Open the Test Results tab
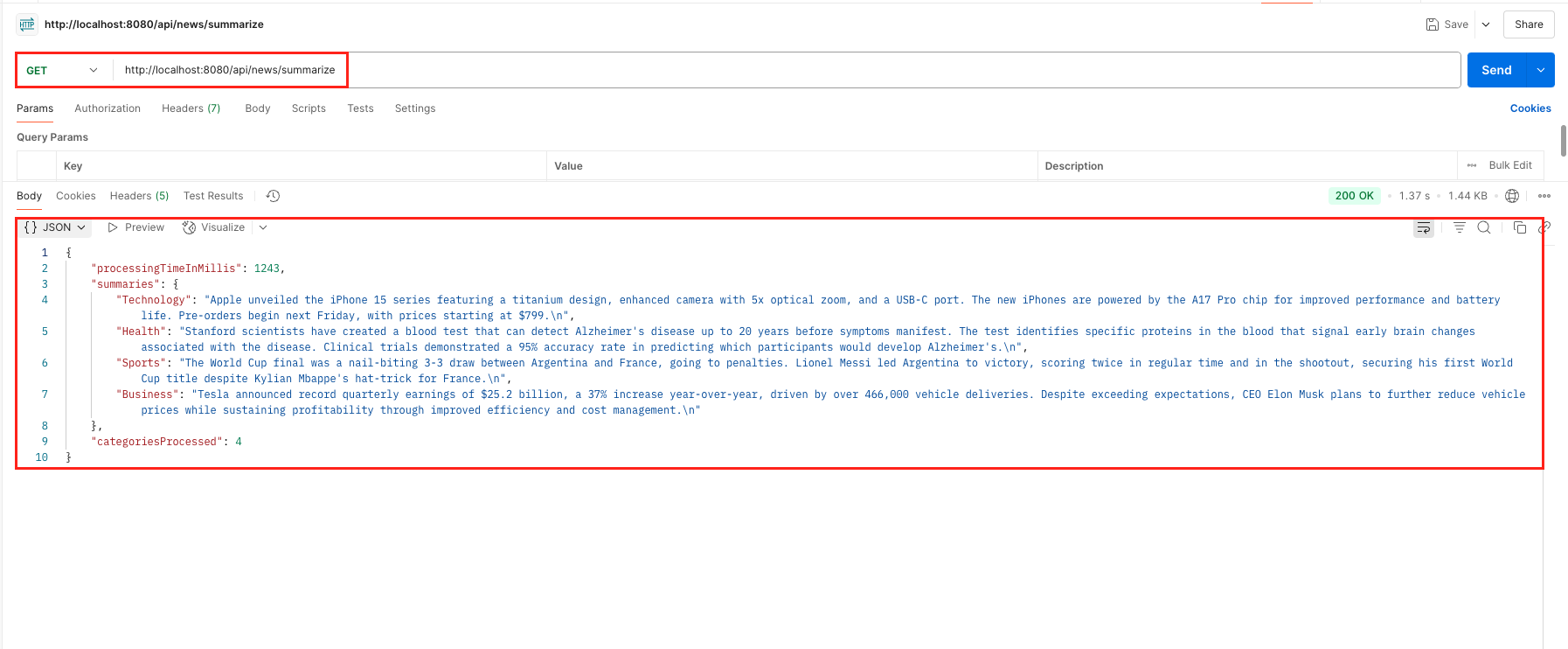Screen dimensions: 1568x649 coord(213,196)
